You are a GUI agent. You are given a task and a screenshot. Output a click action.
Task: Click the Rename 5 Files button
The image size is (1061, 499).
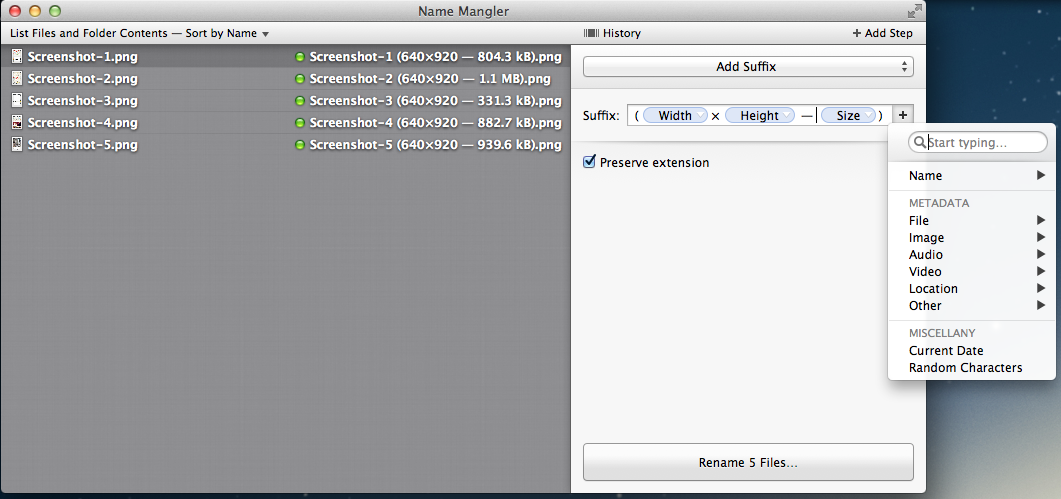pyautogui.click(x=748, y=462)
